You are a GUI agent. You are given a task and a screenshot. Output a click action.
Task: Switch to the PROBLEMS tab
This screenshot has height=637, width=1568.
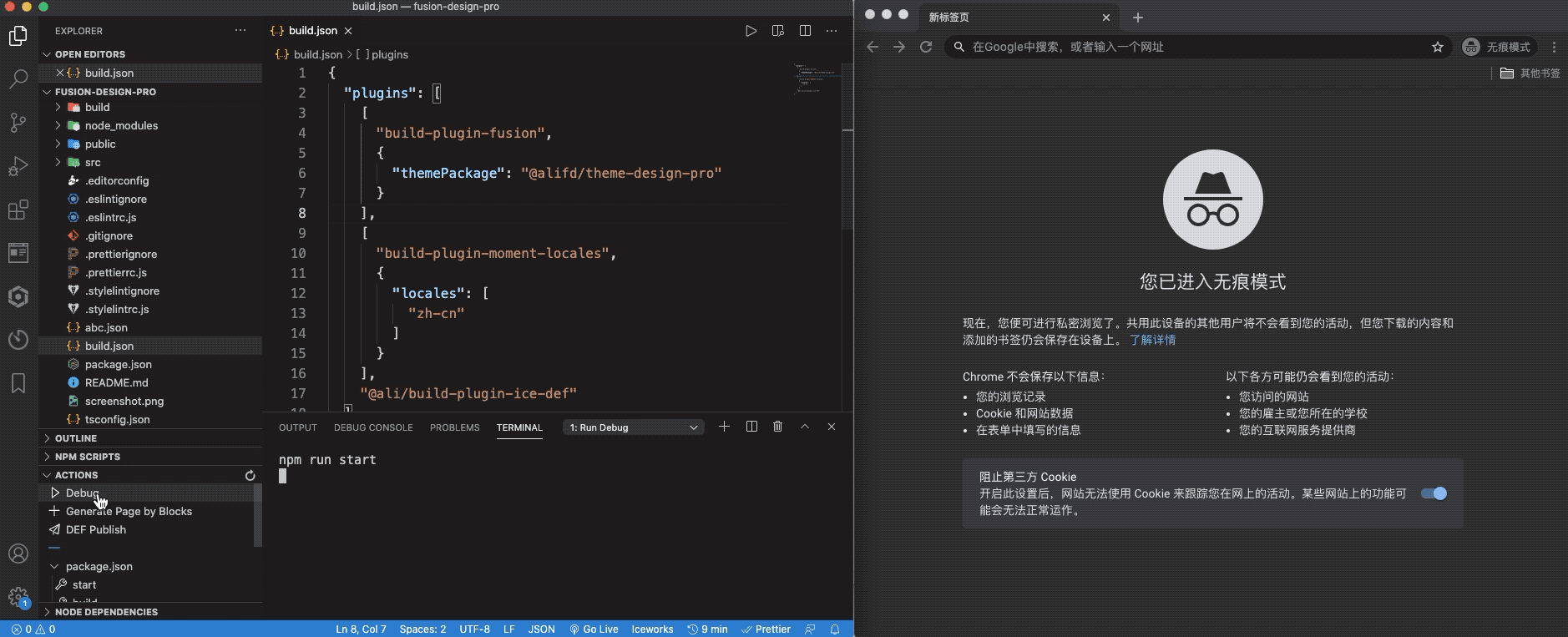tap(455, 427)
